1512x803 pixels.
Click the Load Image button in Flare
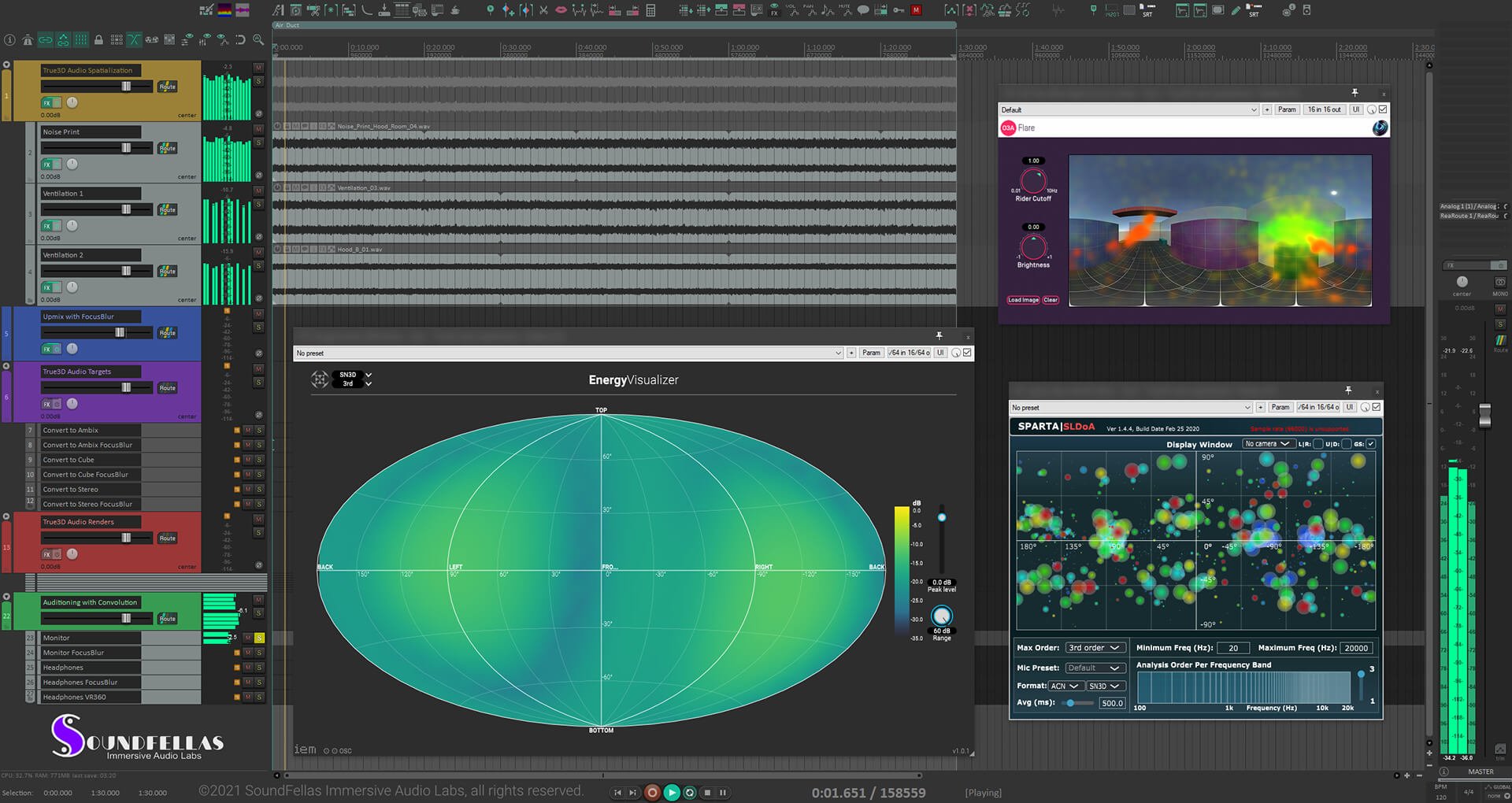click(1023, 300)
